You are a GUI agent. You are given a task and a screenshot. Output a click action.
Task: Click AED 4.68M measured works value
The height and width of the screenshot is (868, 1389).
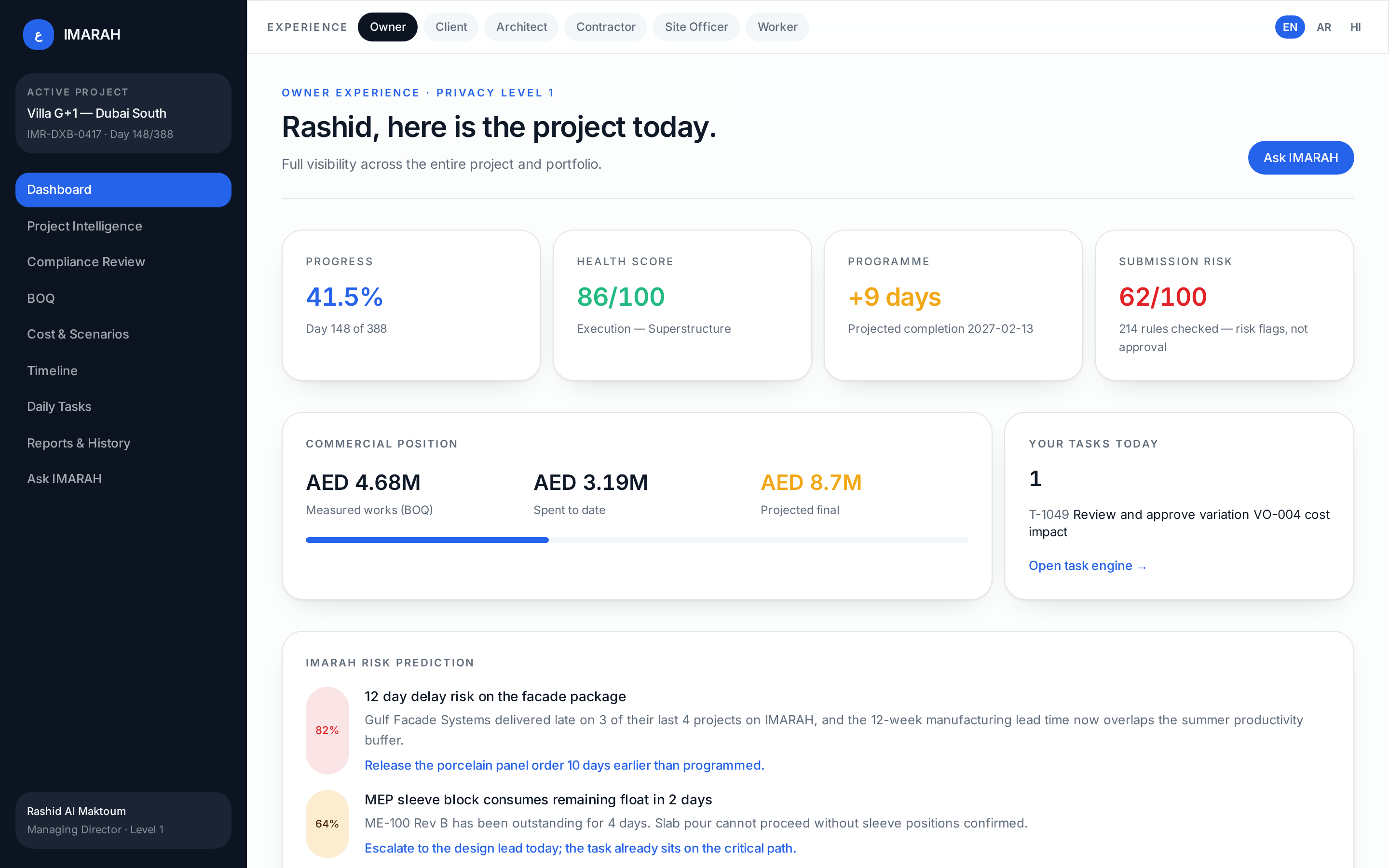coord(363,482)
